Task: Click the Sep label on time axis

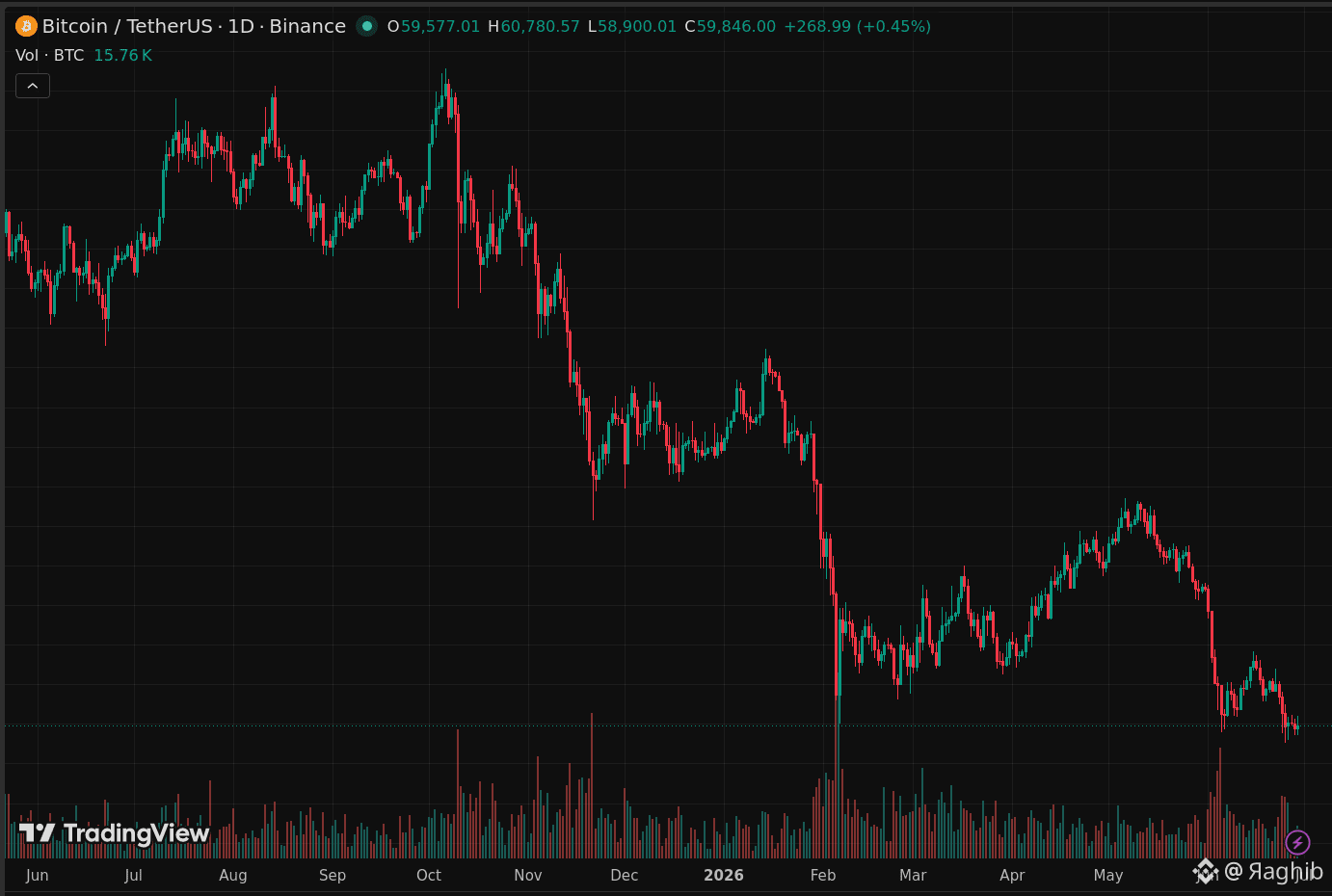Action: 333,875
